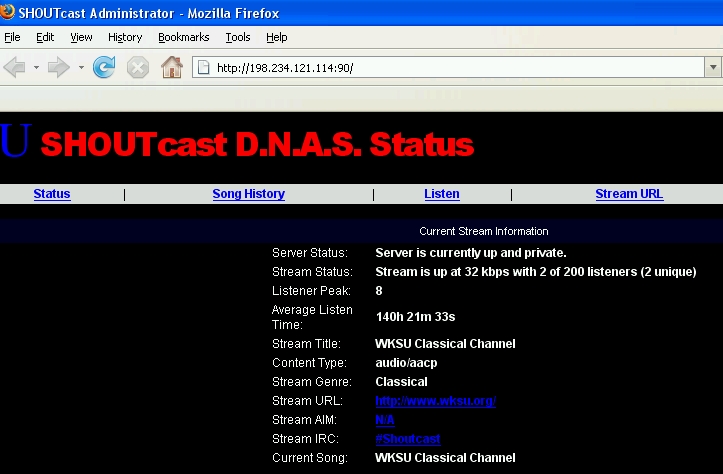This screenshot has width=723, height=474.
Task: Click the stream status 32 kbps text
Action: pyautogui.click(x=536, y=272)
